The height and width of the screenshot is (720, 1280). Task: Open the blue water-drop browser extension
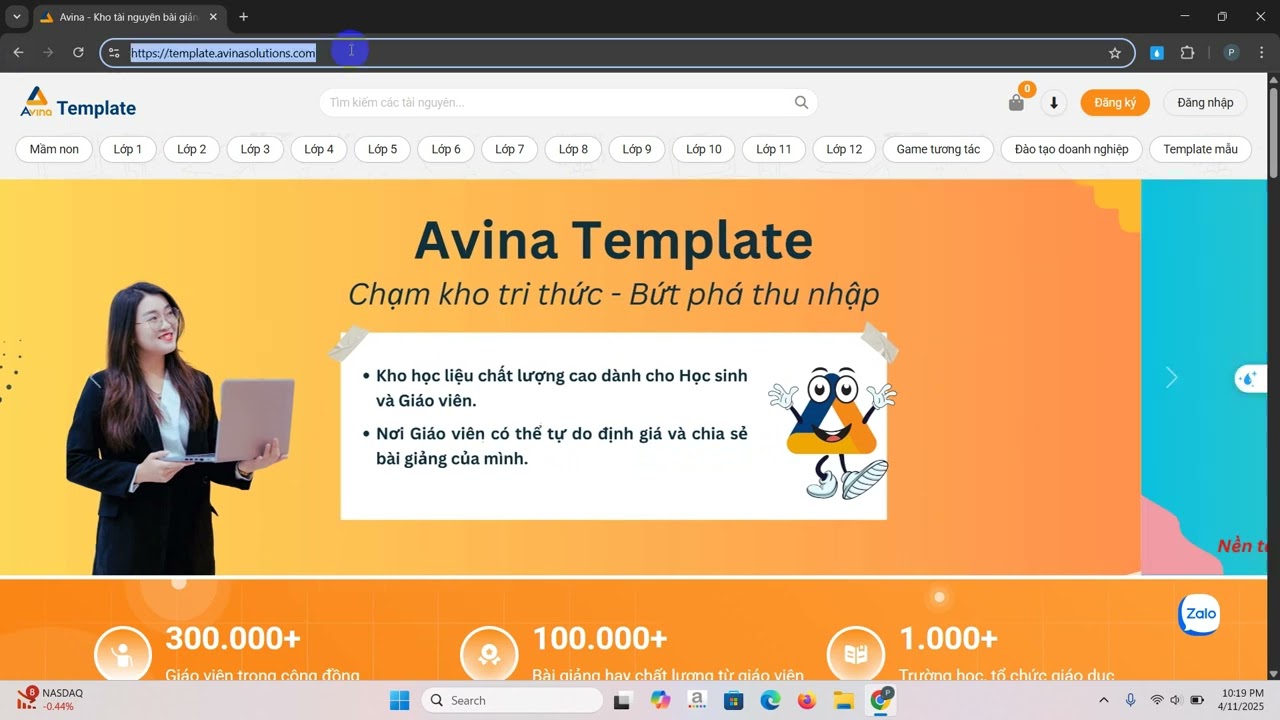point(1157,53)
